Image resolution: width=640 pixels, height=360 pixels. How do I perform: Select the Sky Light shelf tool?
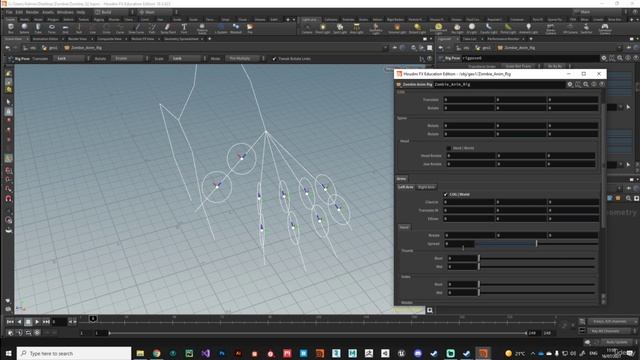tap(457, 28)
